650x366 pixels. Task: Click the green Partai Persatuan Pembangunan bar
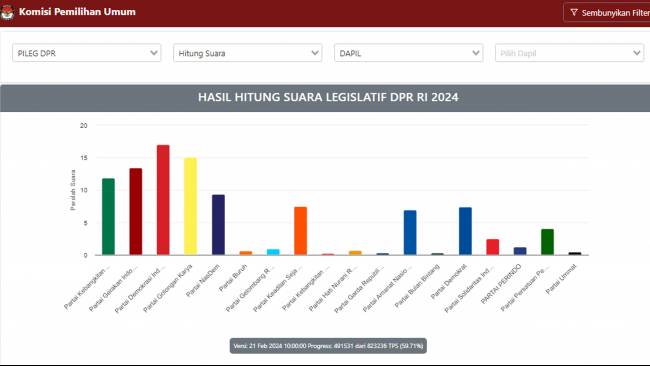tap(547, 242)
